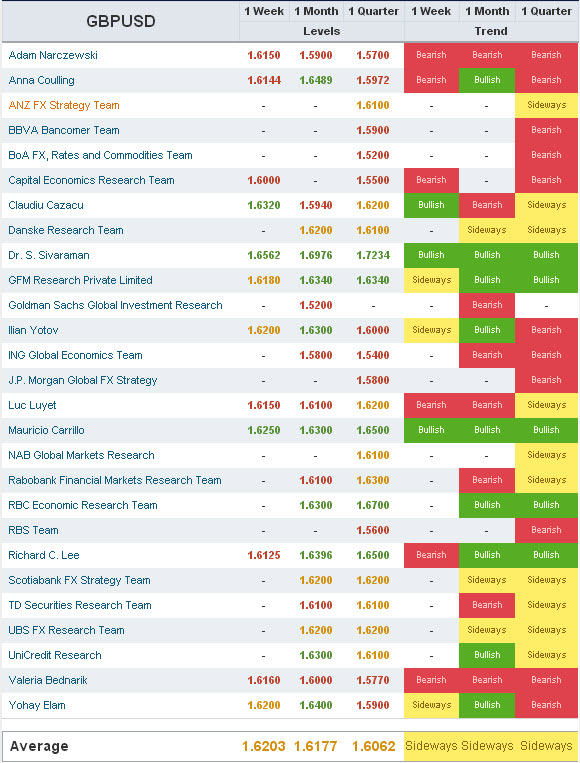
Task: Click Anna Coulling 1 Month level 1.6489
Action: (x=316, y=80)
